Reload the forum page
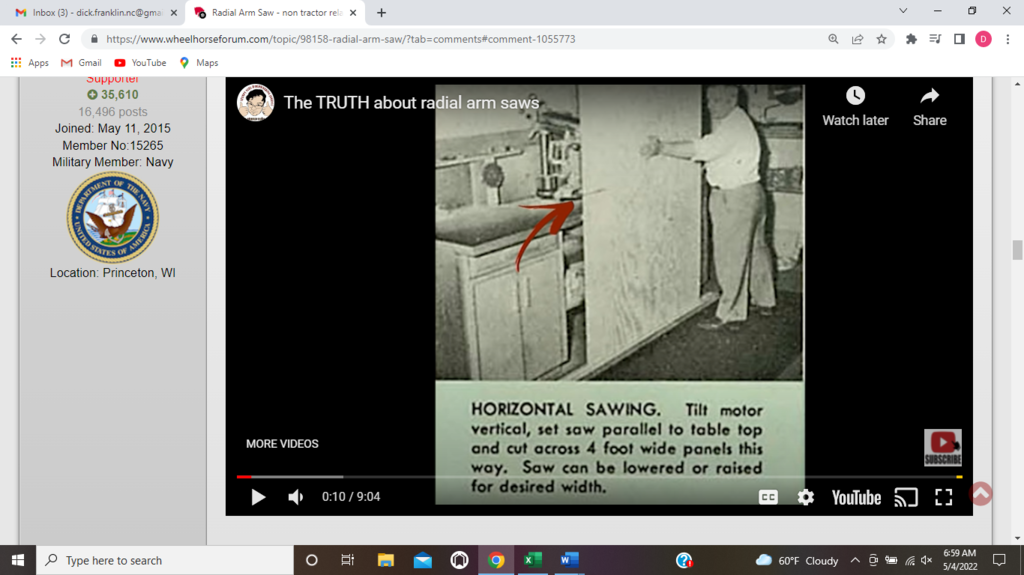The image size is (1024, 575). pyautogui.click(x=64, y=39)
